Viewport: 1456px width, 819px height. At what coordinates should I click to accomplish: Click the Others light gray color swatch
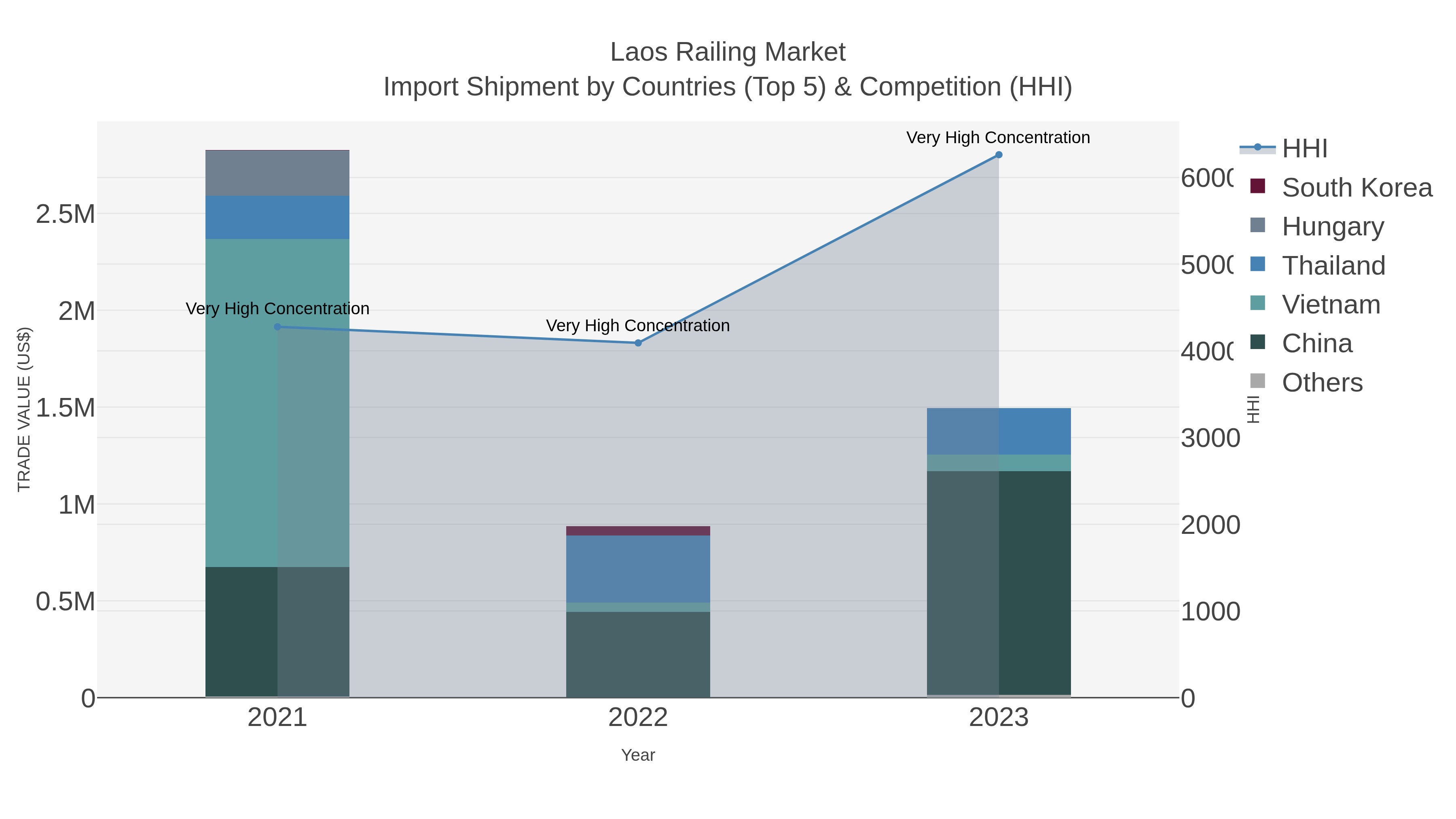tap(1257, 381)
